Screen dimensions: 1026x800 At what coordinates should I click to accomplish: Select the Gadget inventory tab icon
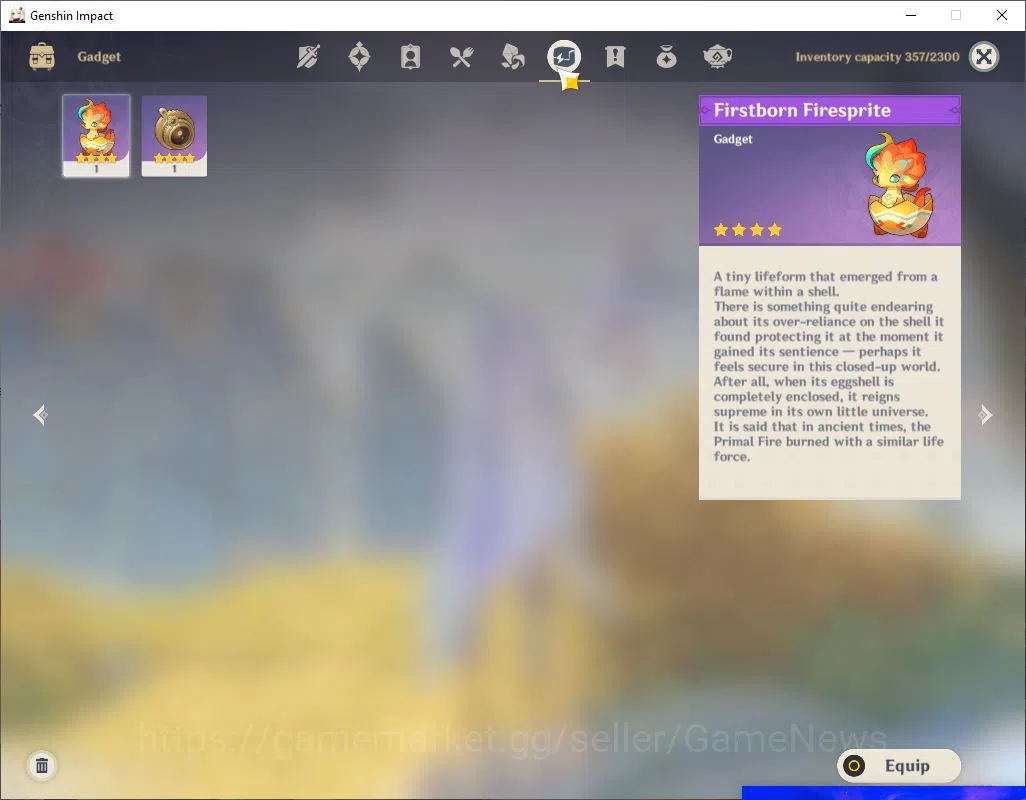pos(564,57)
